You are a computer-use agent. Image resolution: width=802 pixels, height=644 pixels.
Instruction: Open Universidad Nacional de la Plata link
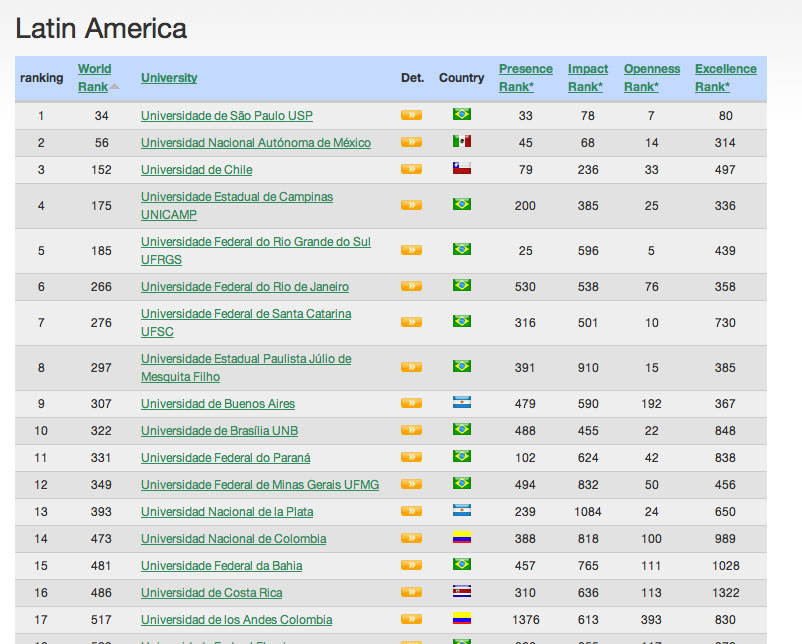click(227, 512)
